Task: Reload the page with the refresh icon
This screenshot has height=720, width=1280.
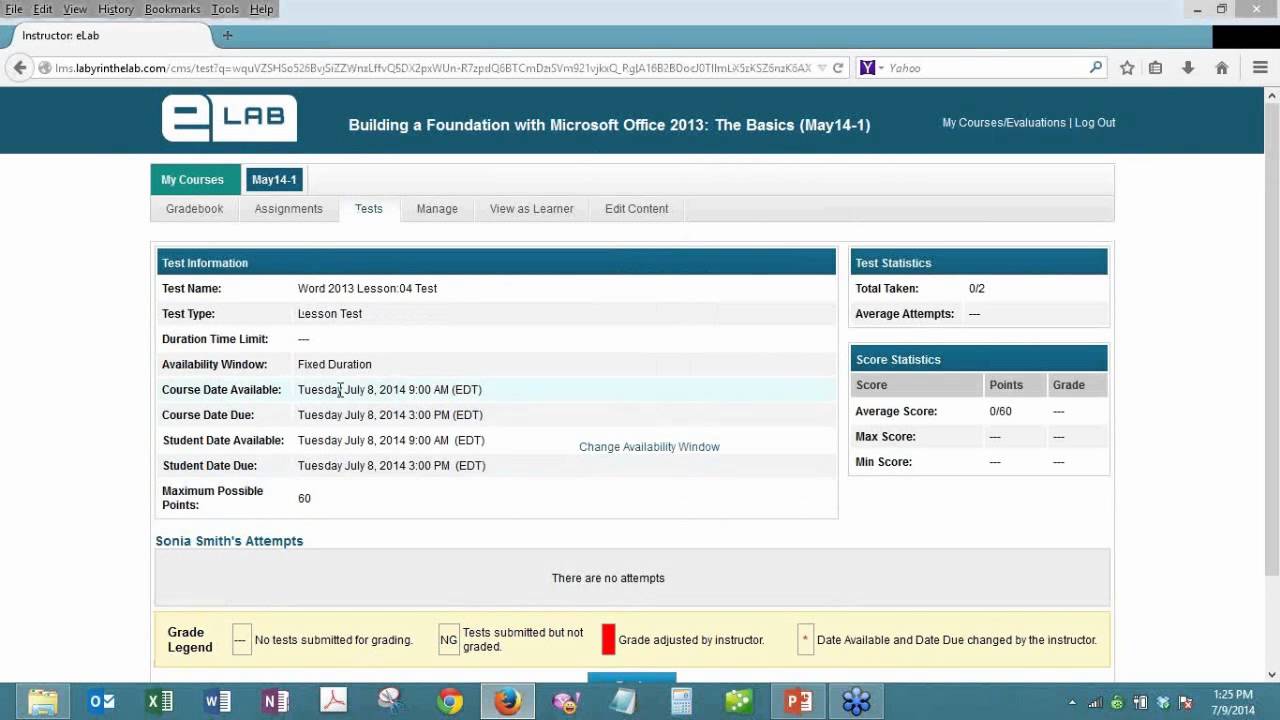Action: pos(838,68)
